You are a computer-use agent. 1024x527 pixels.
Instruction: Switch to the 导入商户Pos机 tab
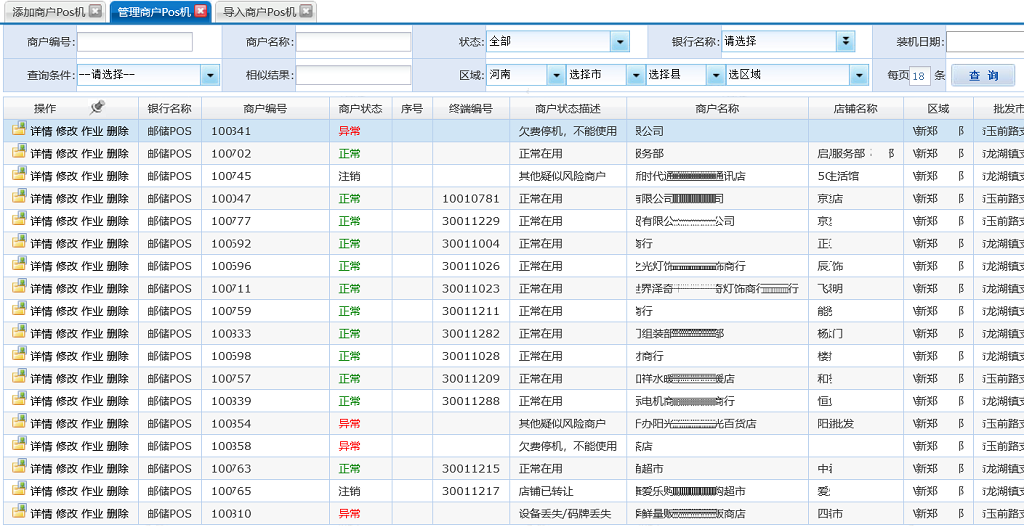click(259, 12)
